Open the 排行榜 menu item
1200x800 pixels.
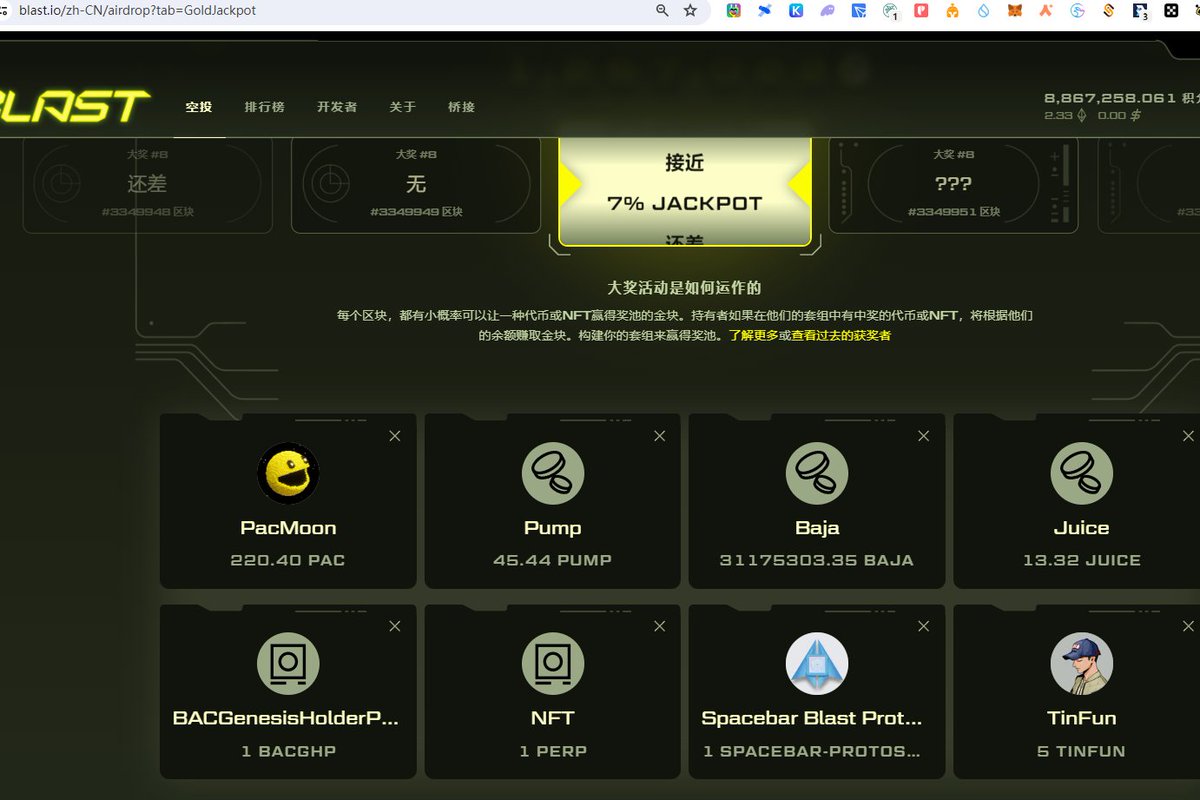tap(265, 107)
